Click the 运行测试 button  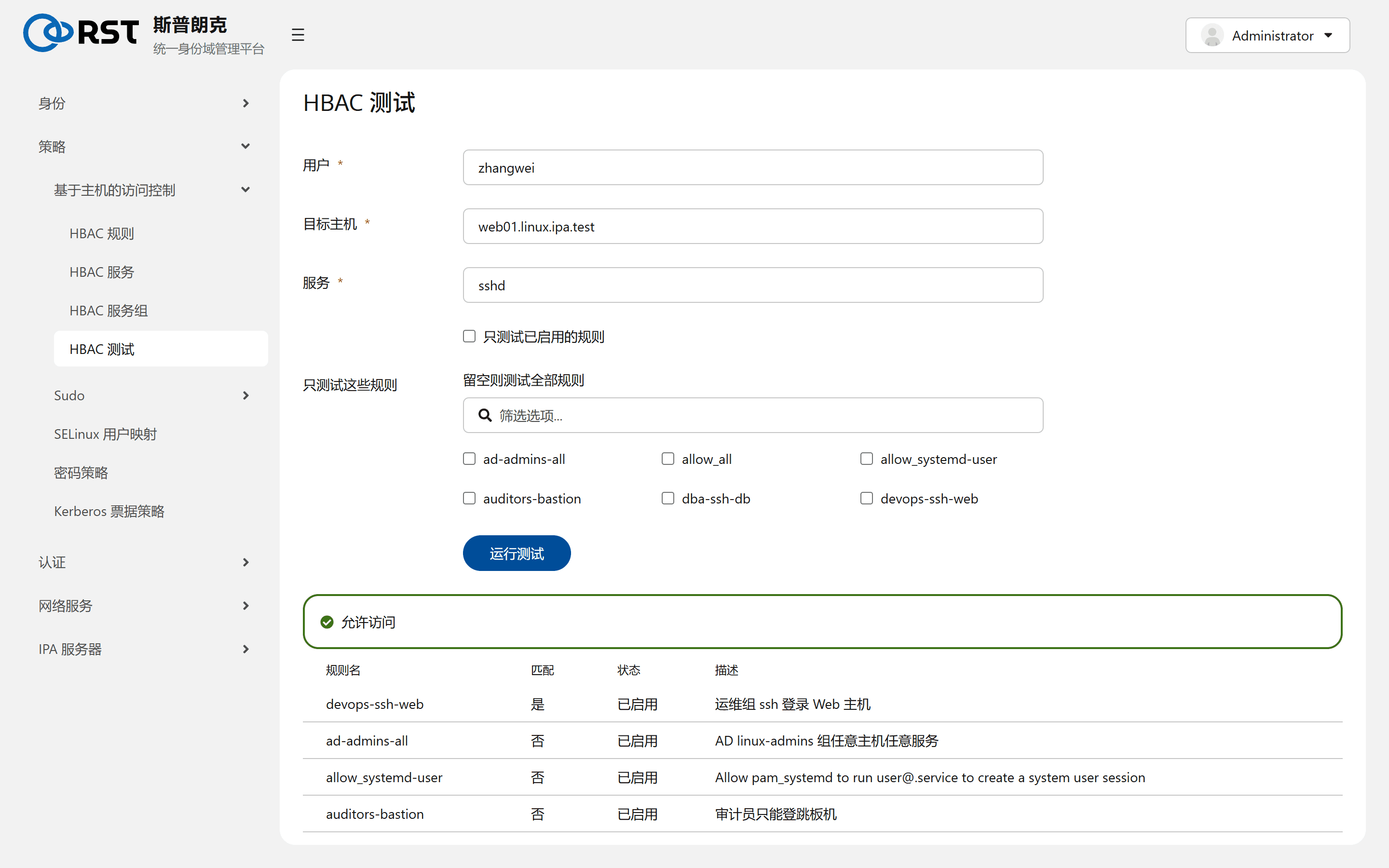coord(517,554)
